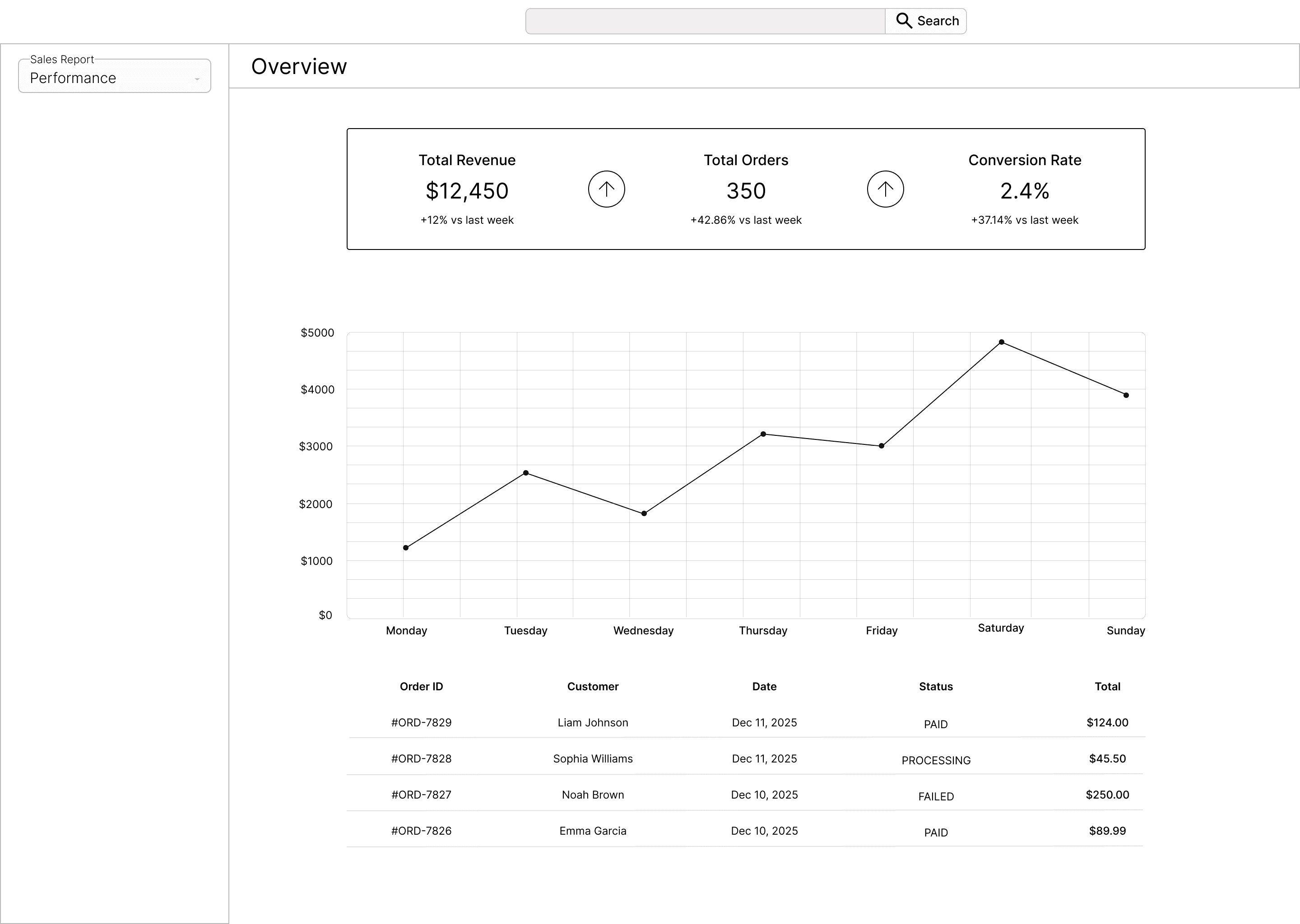The image size is (1300, 924).
Task: Click the FAILED status label
Action: 935,797
